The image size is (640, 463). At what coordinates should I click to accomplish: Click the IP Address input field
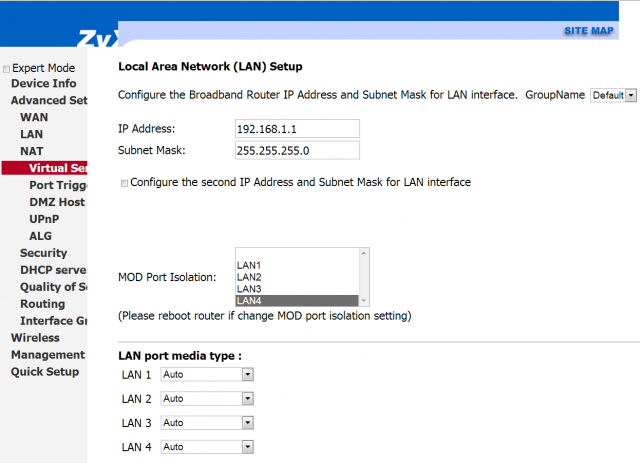point(297,129)
